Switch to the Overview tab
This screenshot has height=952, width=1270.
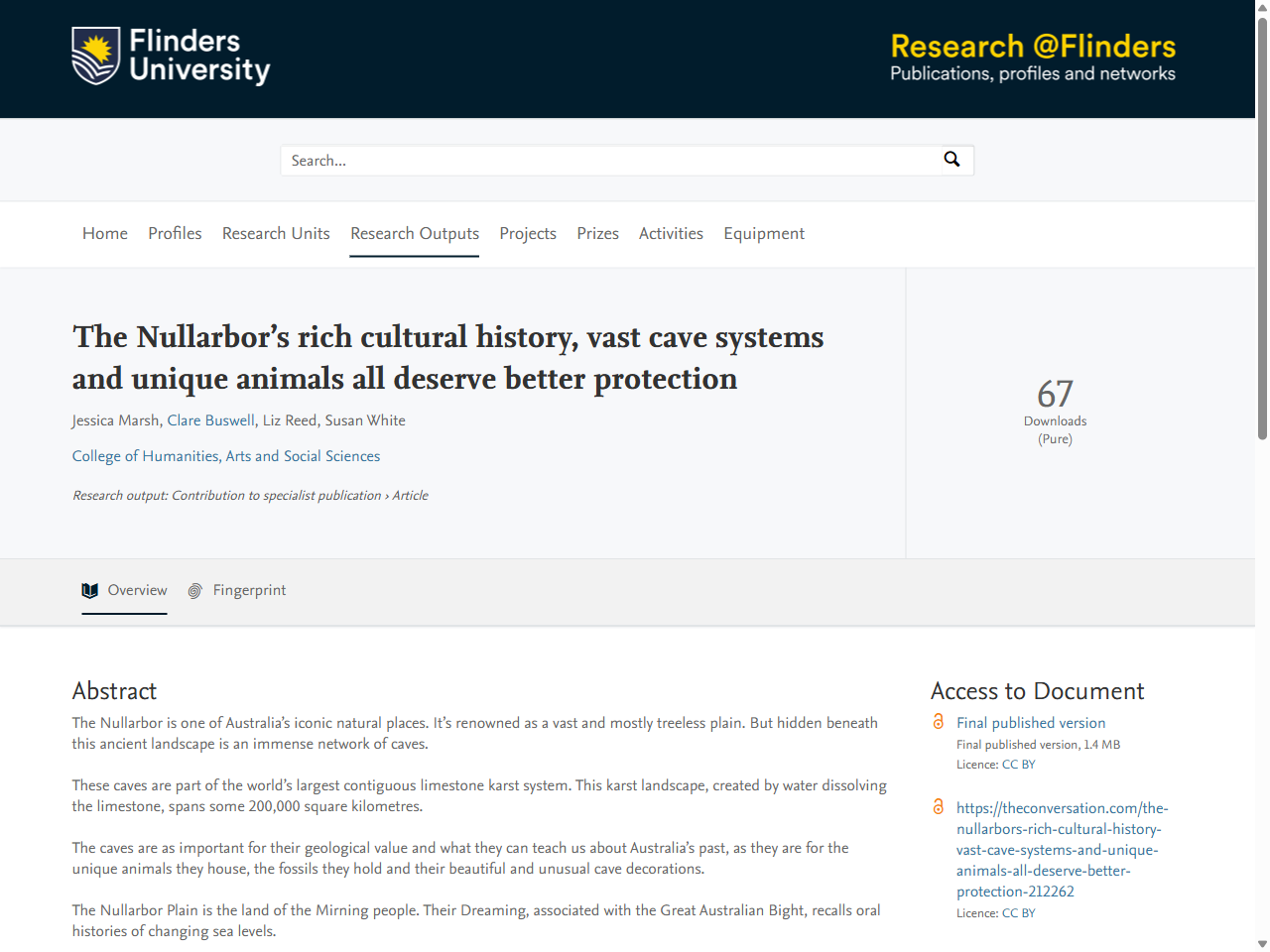point(124,591)
